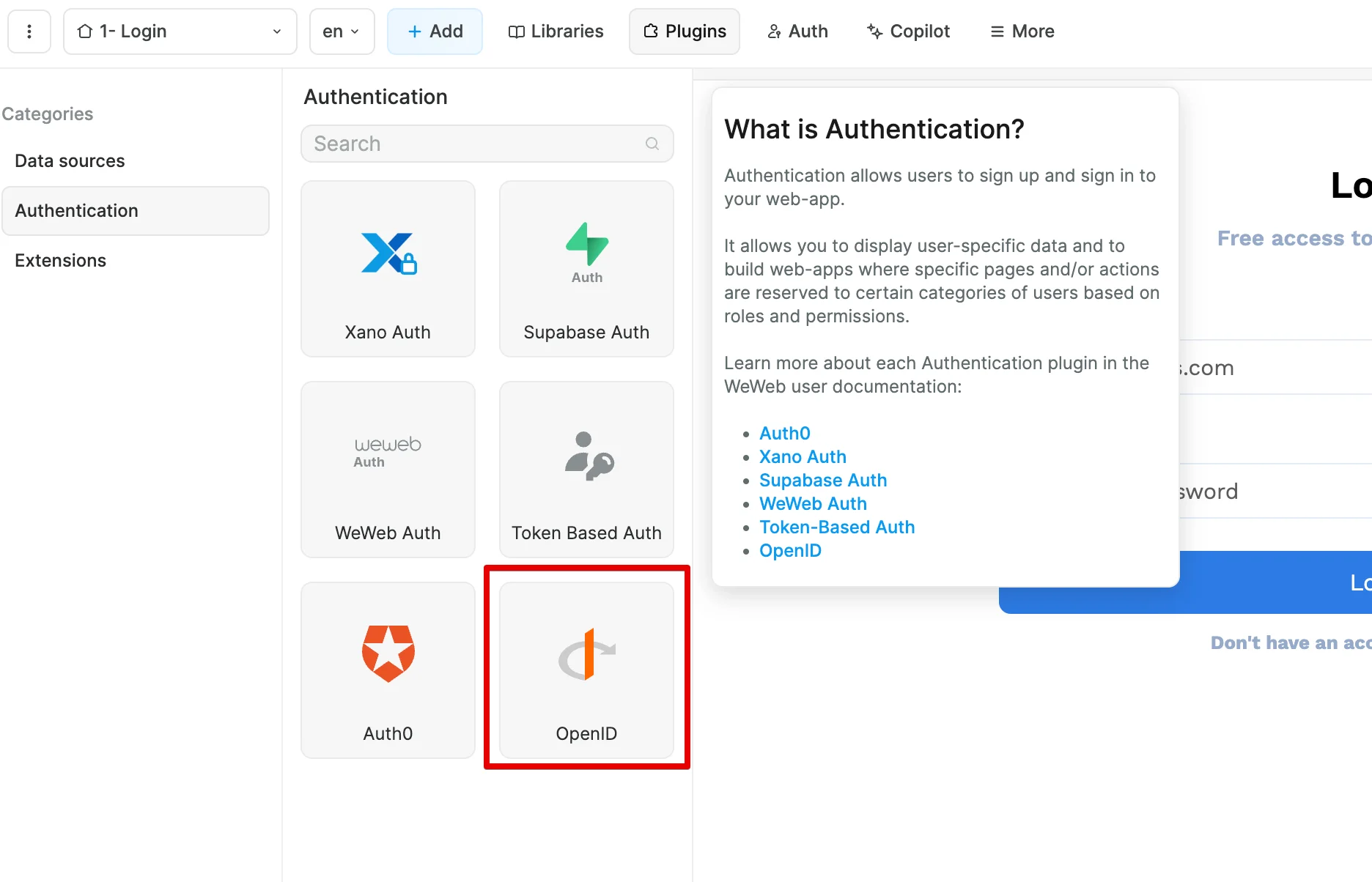Open the Token-Based Auth documentation link
Image resolution: width=1372 pixels, height=882 pixels.
click(x=837, y=527)
